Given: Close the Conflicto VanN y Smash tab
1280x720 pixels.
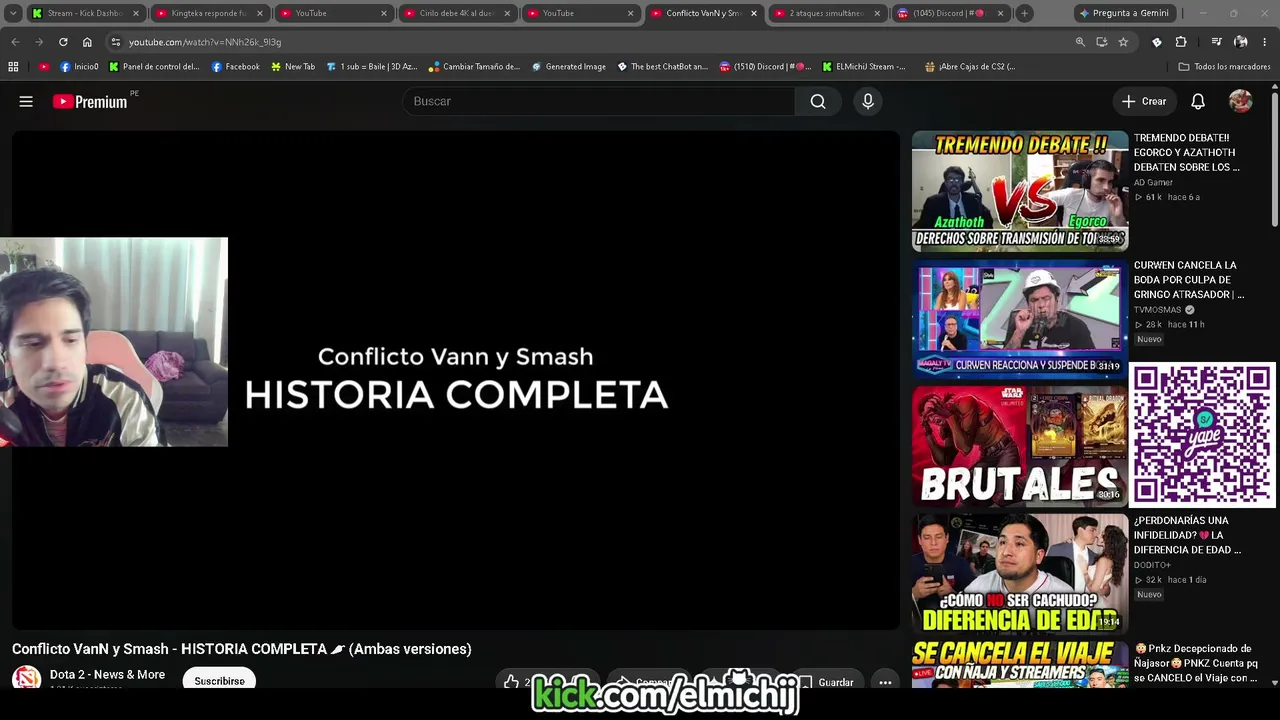Looking at the screenshot, I should [753, 13].
